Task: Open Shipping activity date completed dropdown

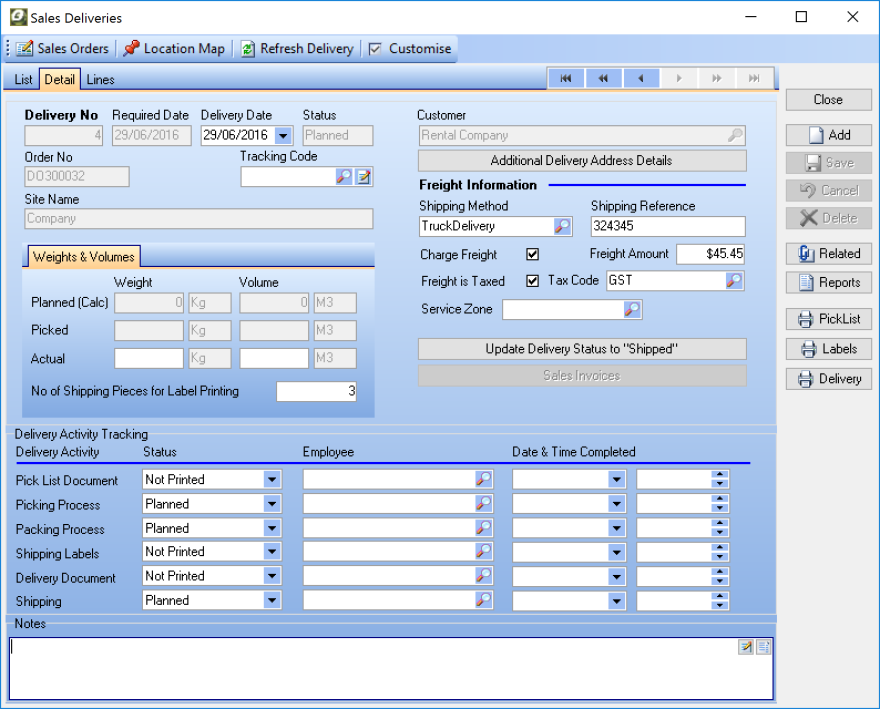Action: coord(616,601)
